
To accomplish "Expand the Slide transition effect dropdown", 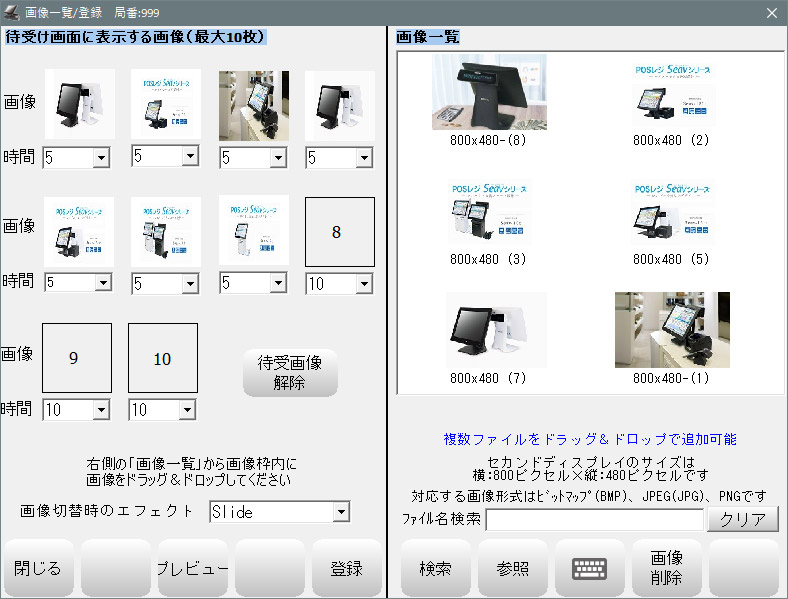I will pyautogui.click(x=341, y=512).
